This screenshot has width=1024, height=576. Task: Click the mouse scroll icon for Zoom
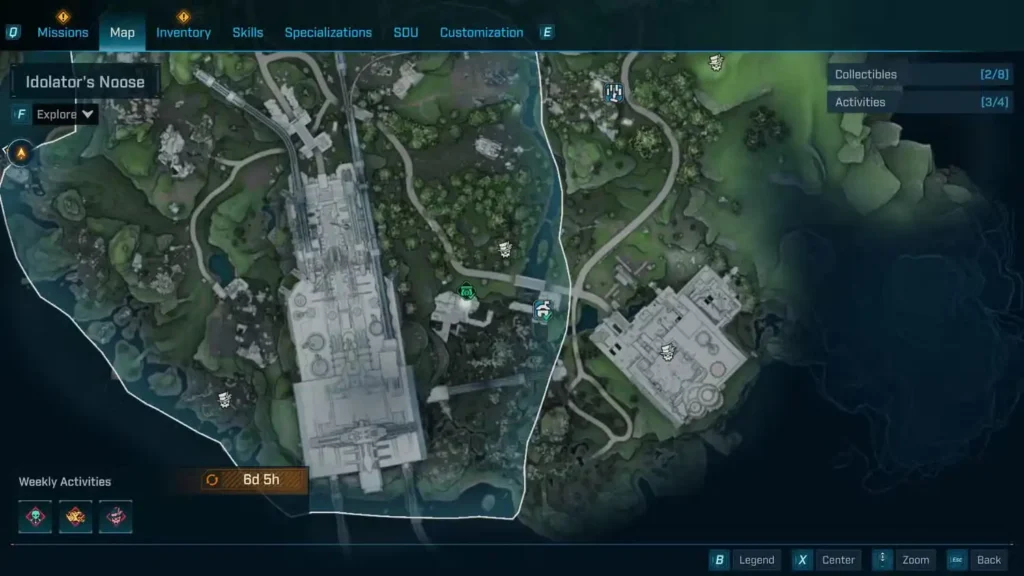882,560
